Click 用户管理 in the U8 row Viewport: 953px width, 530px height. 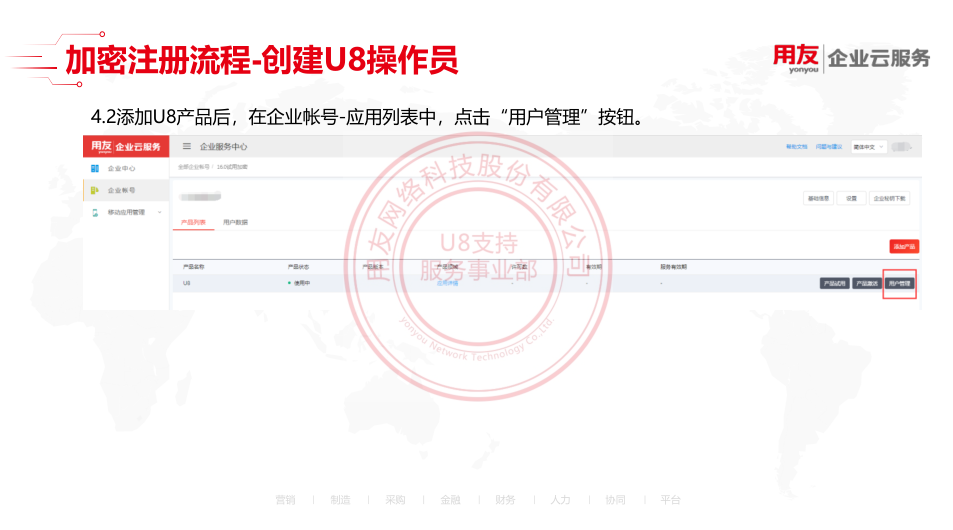click(899, 283)
